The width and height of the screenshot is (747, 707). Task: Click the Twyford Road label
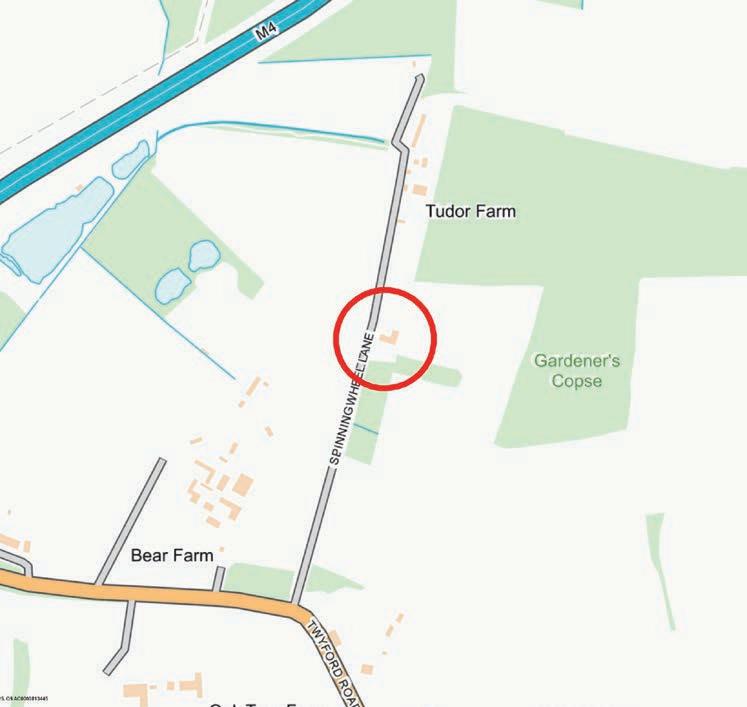(x=335, y=664)
